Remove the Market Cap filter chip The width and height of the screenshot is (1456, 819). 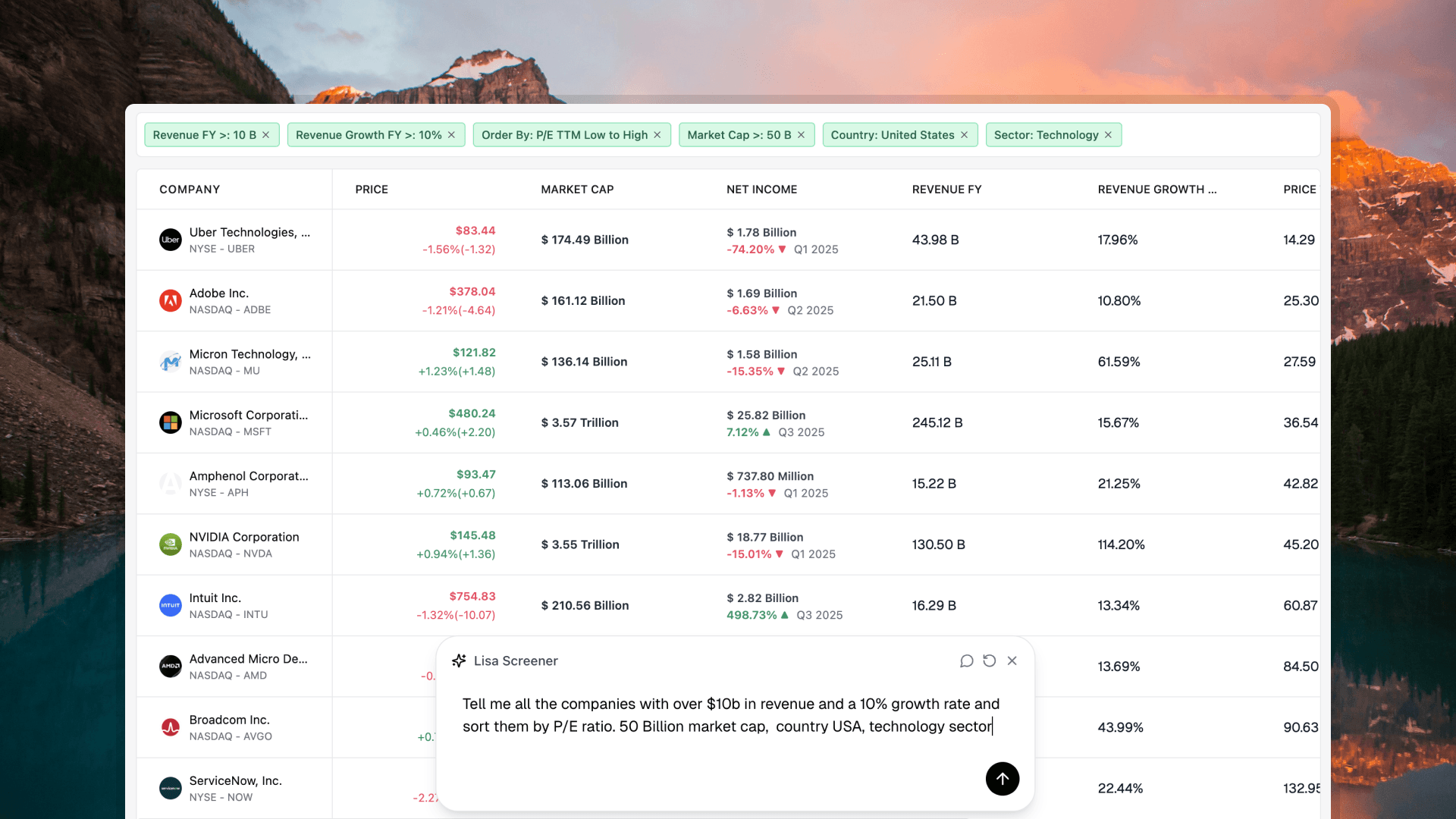(x=801, y=135)
